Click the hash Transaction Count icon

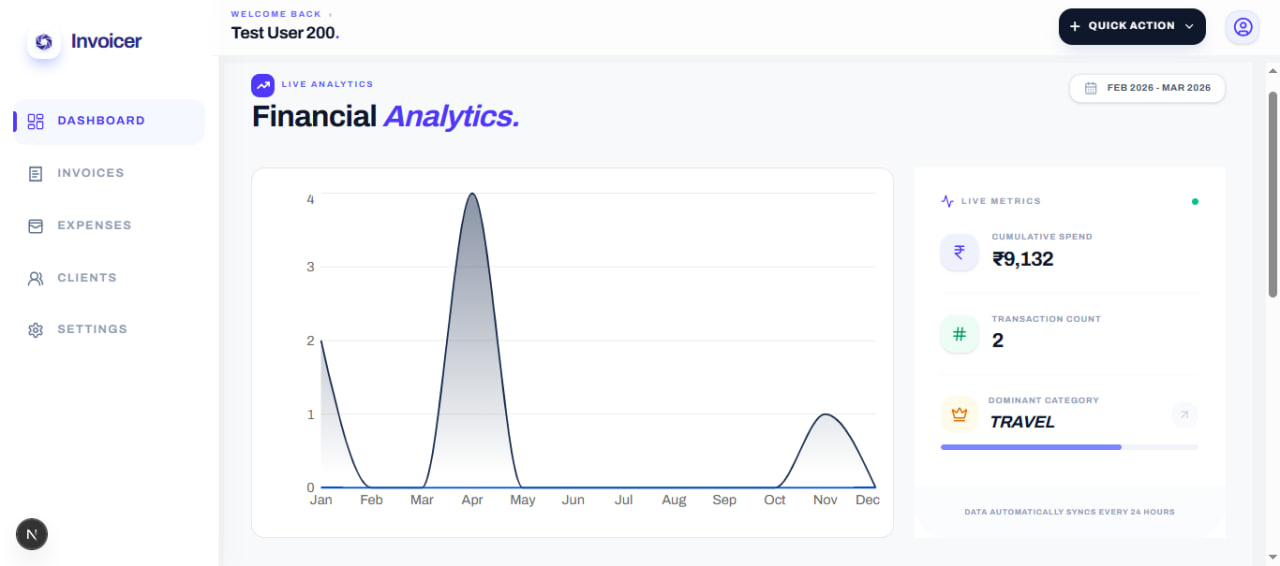point(959,334)
